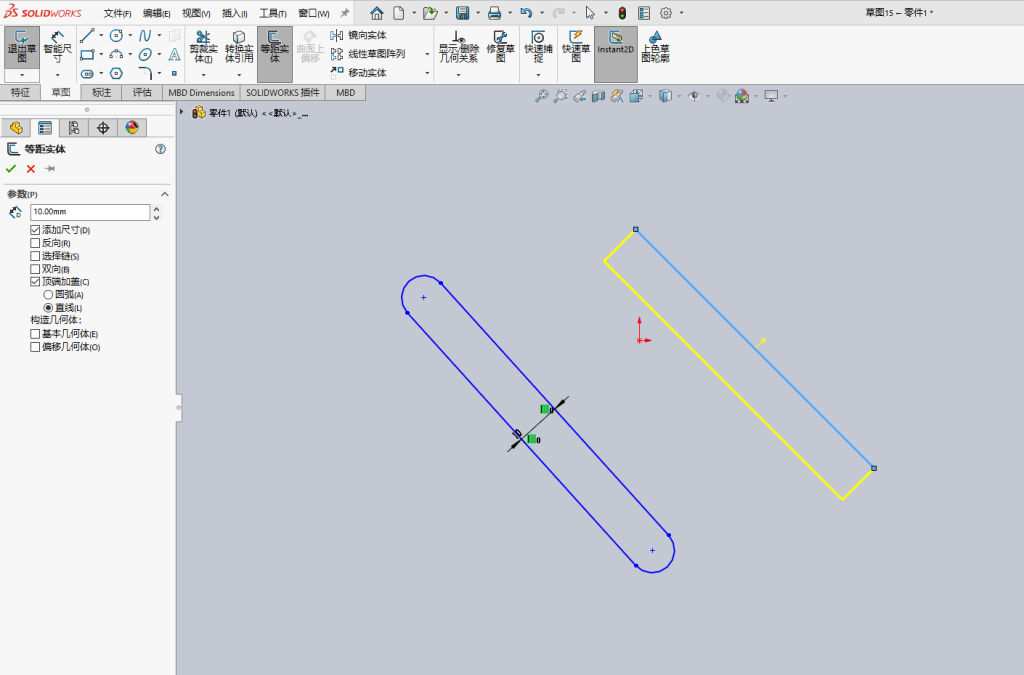Click the Convert Entities (转换实体引用) tool
The height and width of the screenshot is (675, 1024).
[x=239, y=46]
